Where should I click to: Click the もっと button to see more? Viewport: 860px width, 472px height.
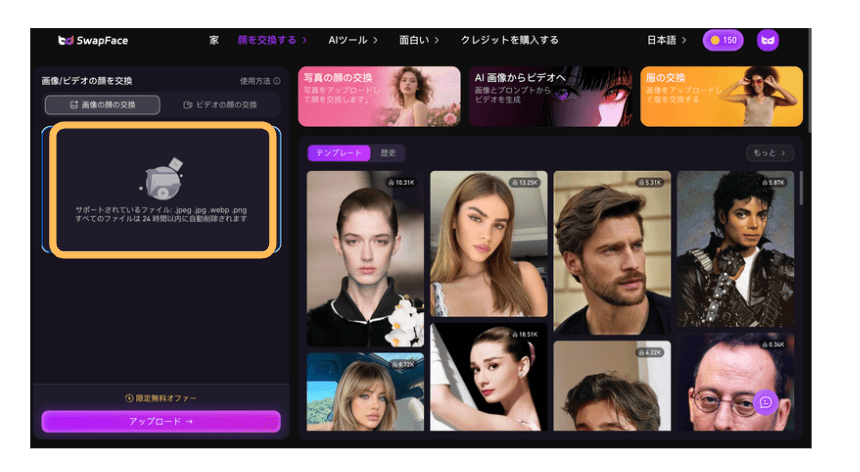pos(769,153)
